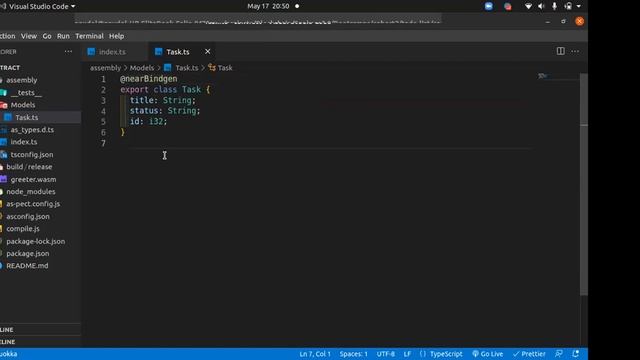The image size is (640, 360).
Task: Change indentation via Spaces: 1
Action: 353,354
